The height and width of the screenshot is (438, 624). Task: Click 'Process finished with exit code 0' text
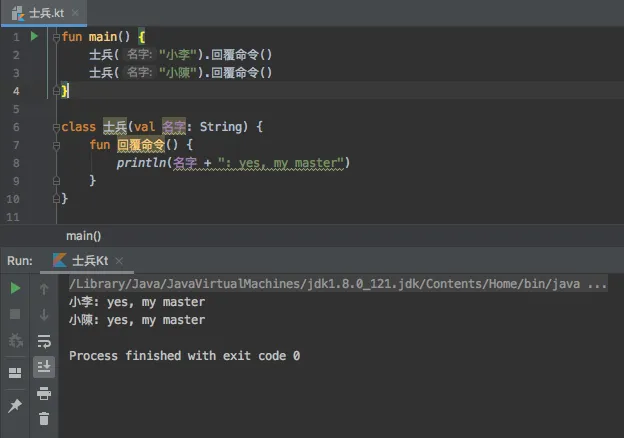185,356
